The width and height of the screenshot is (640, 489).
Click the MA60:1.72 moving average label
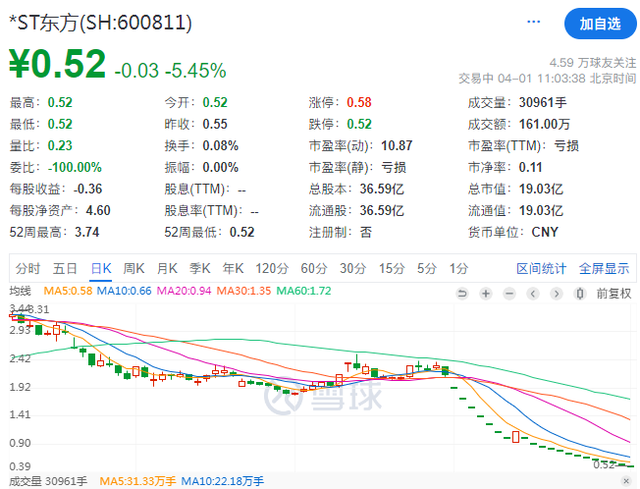click(x=304, y=291)
